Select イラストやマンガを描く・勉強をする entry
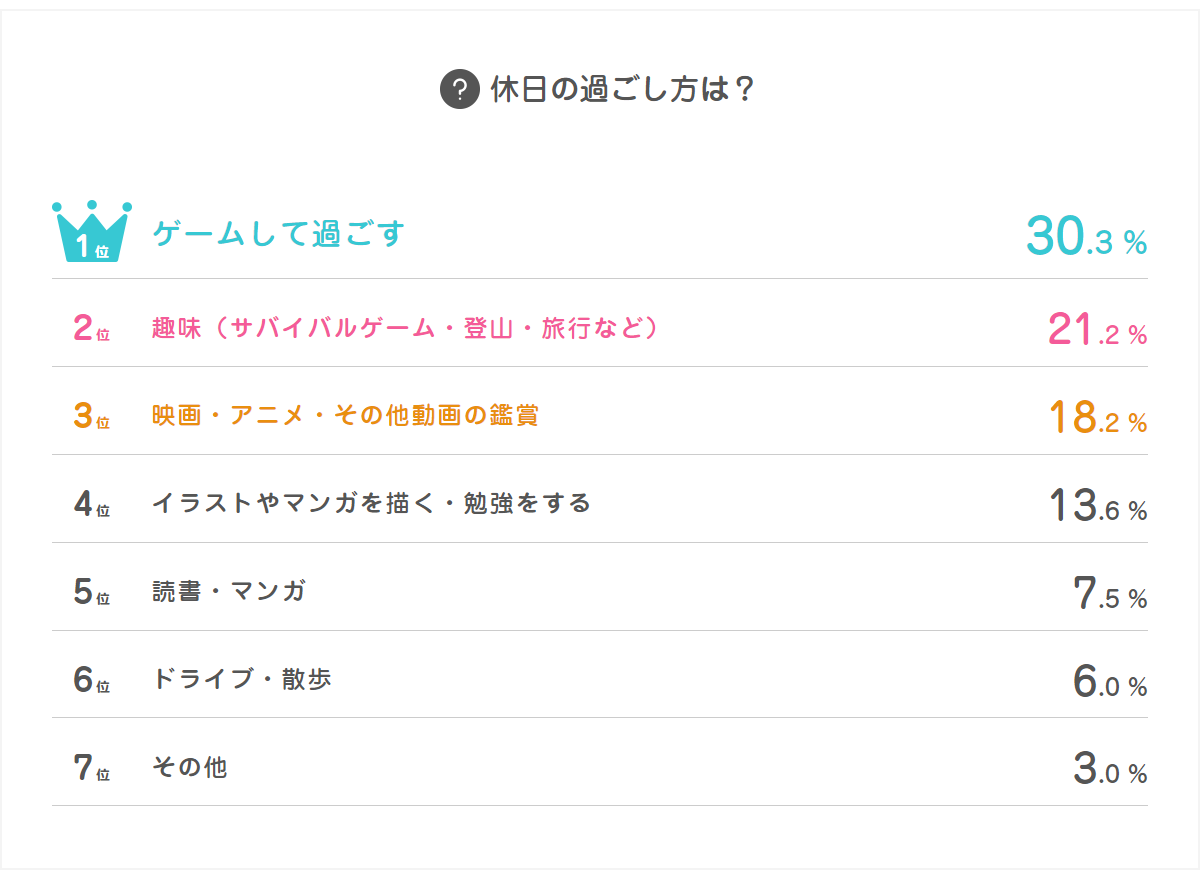1200x880 pixels. pos(371,503)
